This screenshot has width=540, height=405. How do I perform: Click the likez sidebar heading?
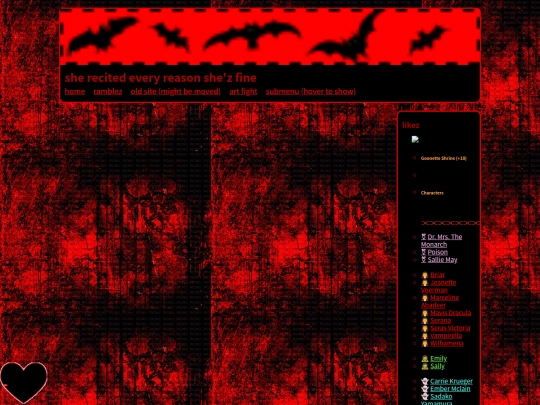[x=411, y=125]
